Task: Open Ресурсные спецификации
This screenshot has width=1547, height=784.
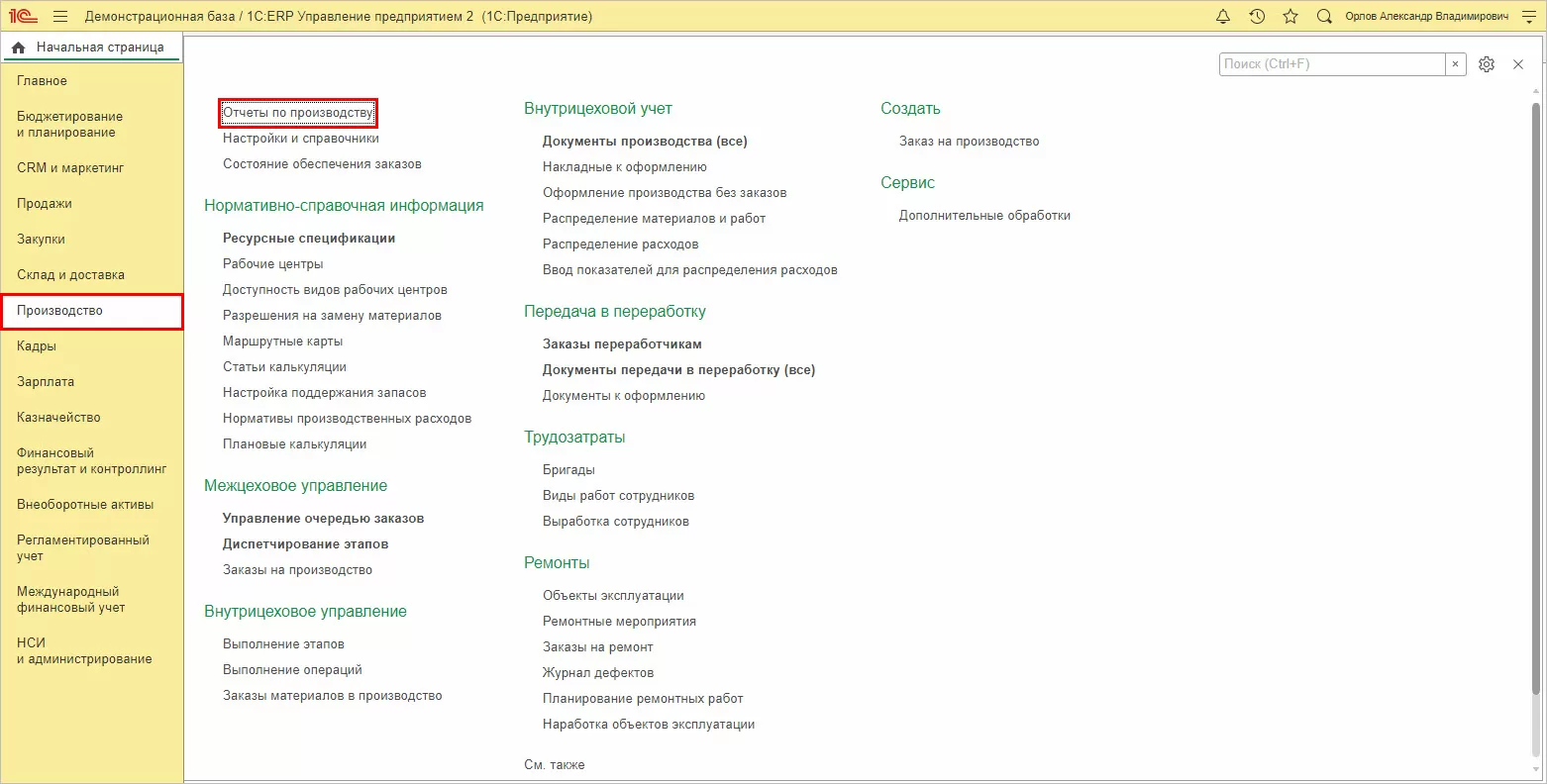Action: pos(309,239)
